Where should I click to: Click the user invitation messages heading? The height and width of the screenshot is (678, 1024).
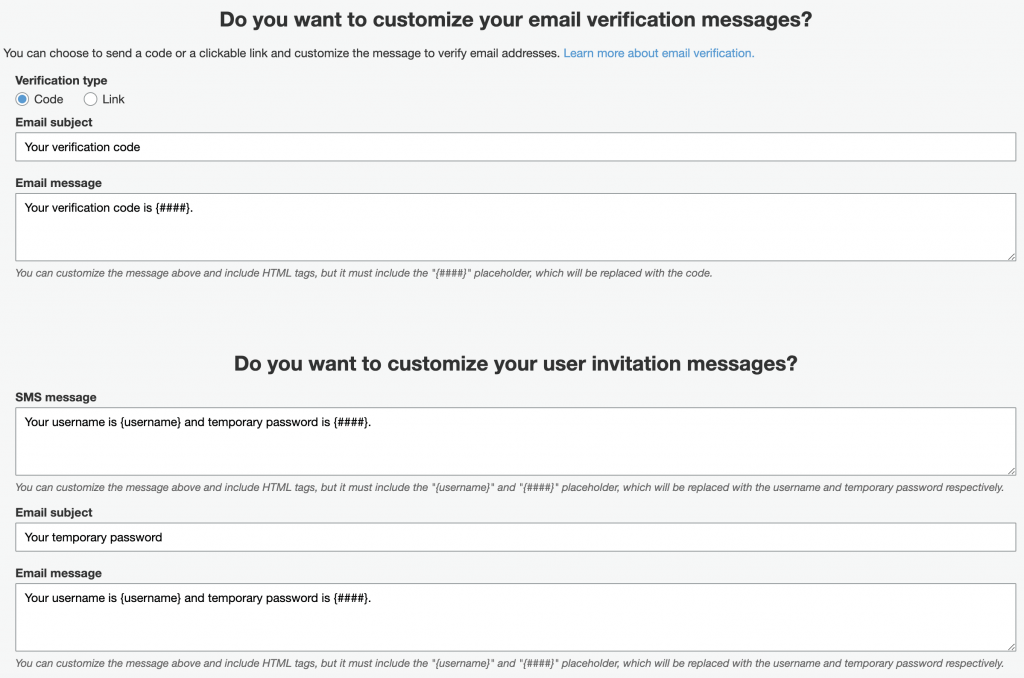pyautogui.click(x=515, y=363)
